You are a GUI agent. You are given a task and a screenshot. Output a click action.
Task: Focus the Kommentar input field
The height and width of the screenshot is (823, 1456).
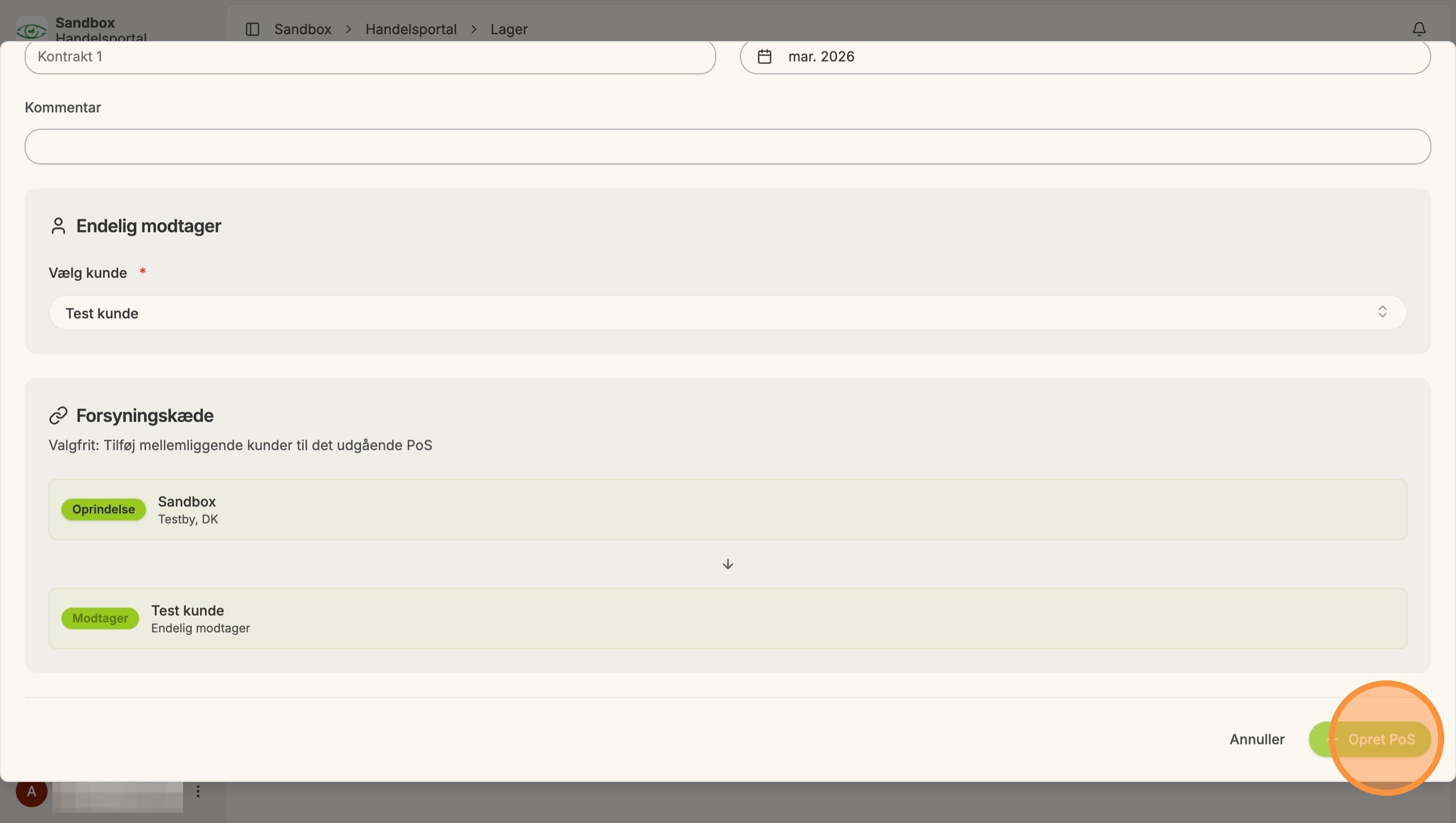(x=728, y=147)
